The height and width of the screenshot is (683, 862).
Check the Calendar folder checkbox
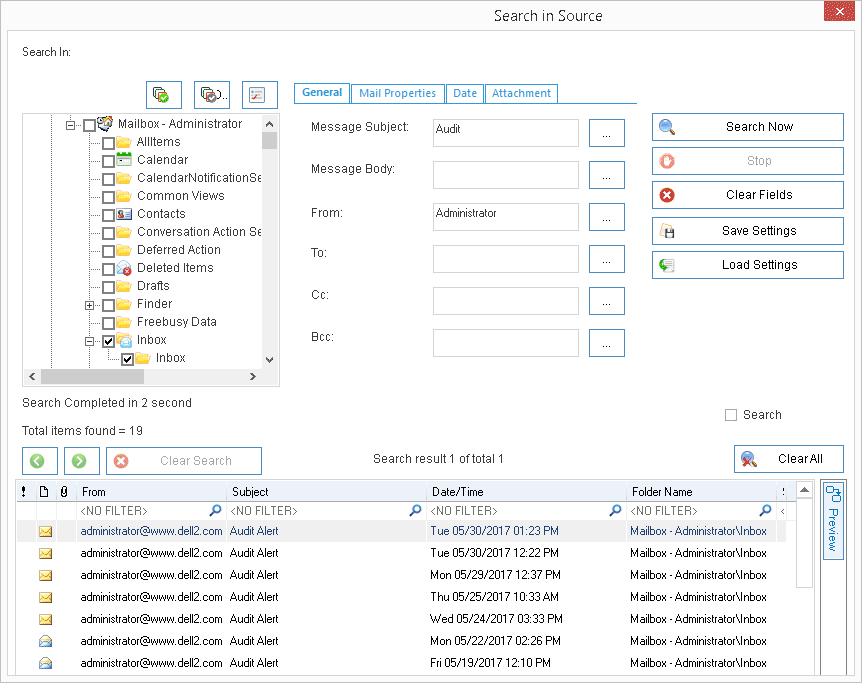tap(108, 161)
